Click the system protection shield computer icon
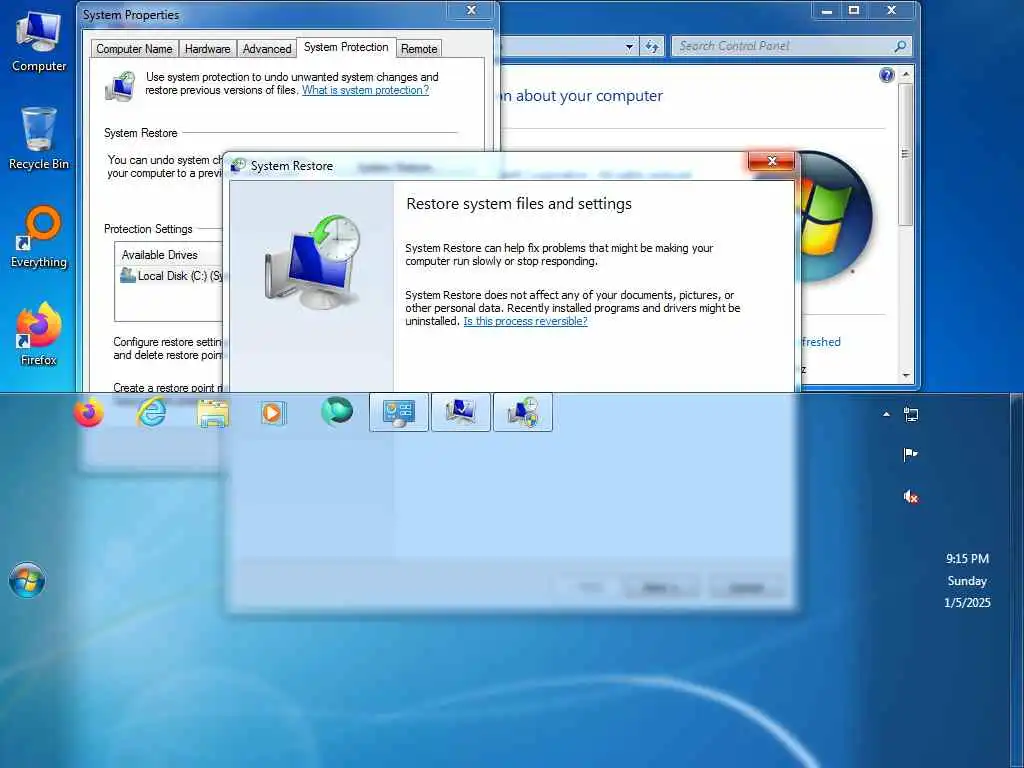Screen dimensions: 1024x768 point(120,86)
